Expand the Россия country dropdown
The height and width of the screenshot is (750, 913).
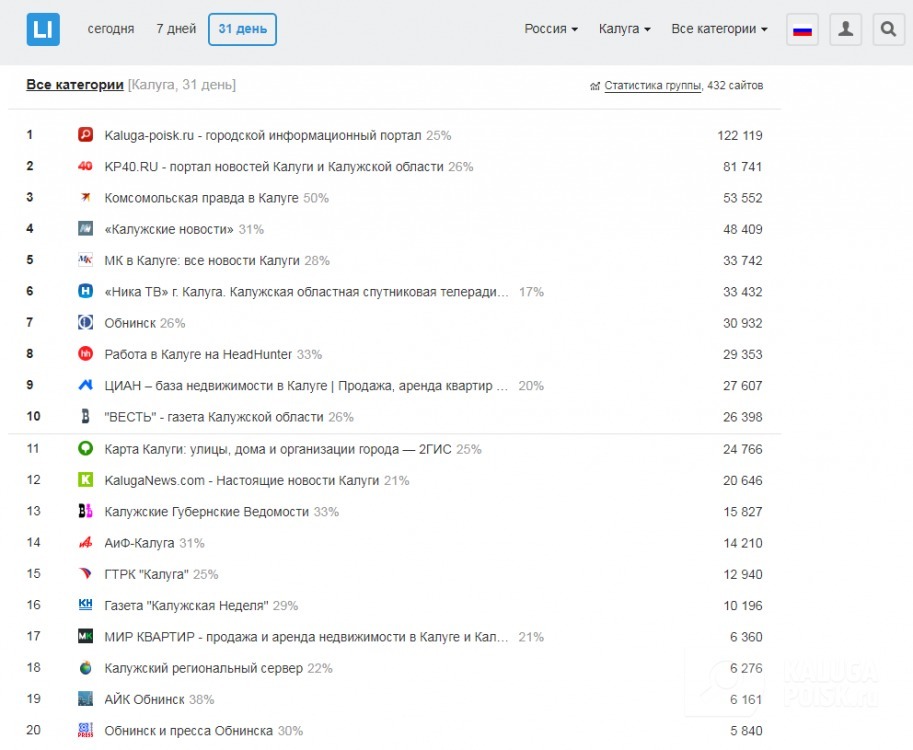tap(551, 29)
